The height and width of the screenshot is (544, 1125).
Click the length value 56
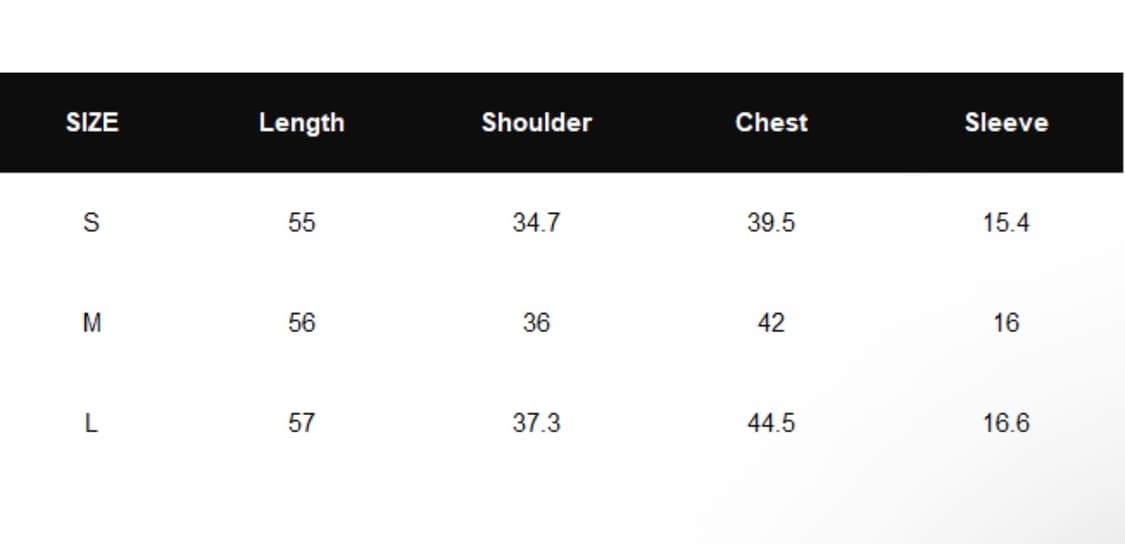click(x=301, y=323)
